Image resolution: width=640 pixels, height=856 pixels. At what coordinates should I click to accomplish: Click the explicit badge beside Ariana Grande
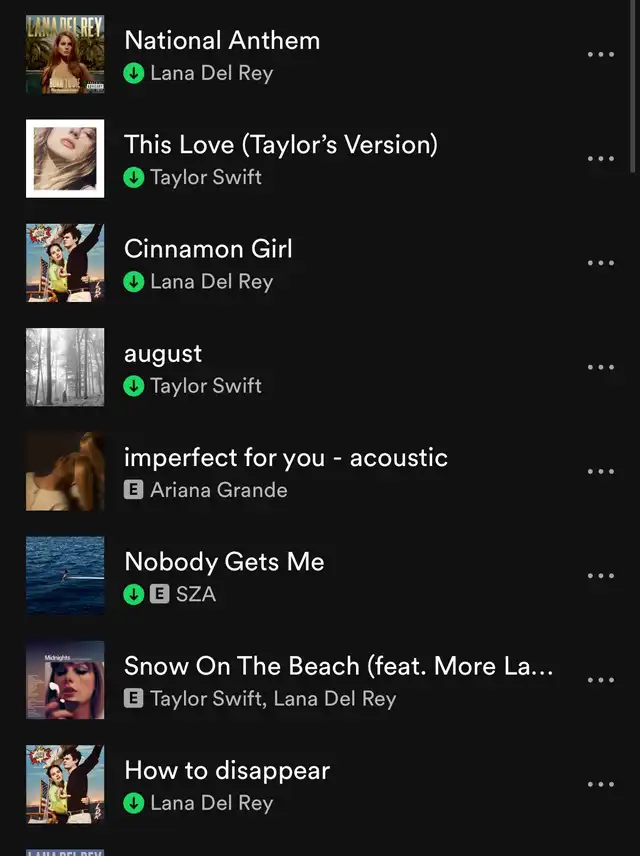[134, 490]
